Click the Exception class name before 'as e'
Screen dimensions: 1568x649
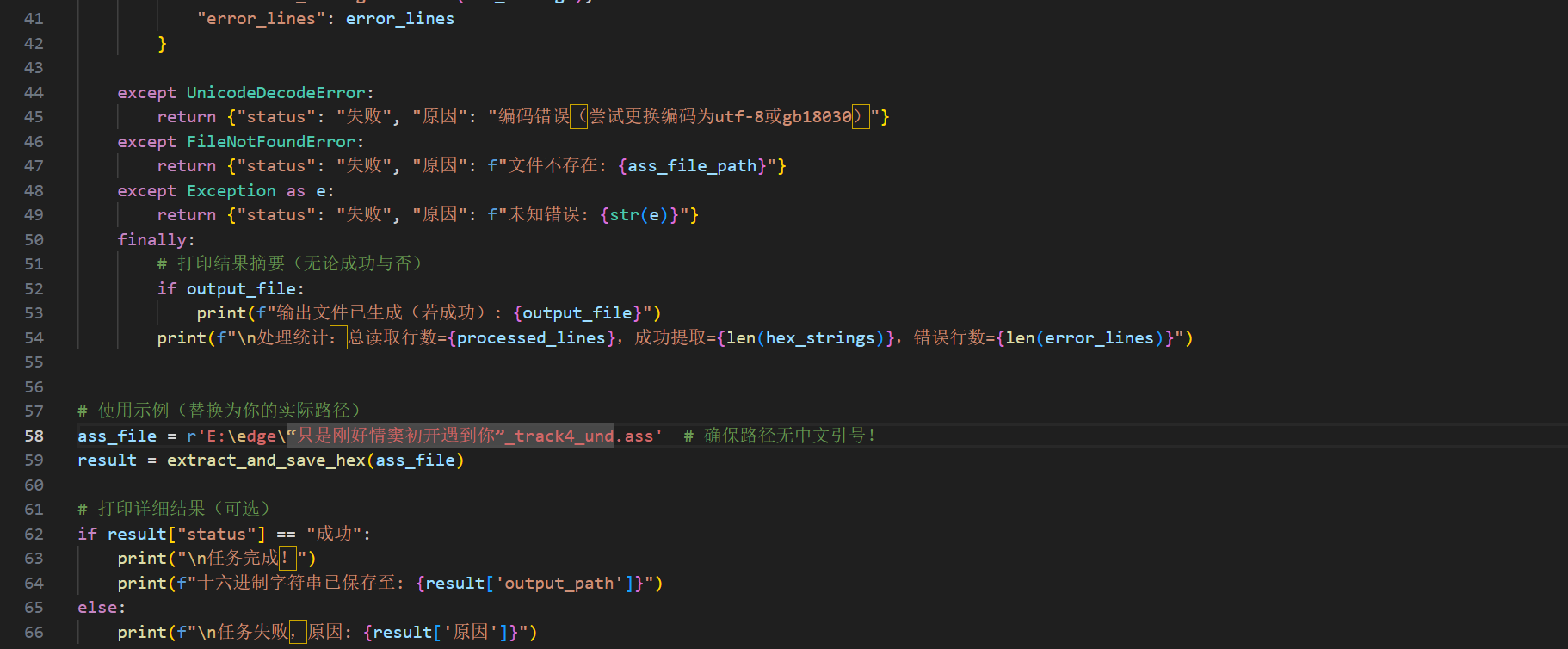(x=231, y=191)
